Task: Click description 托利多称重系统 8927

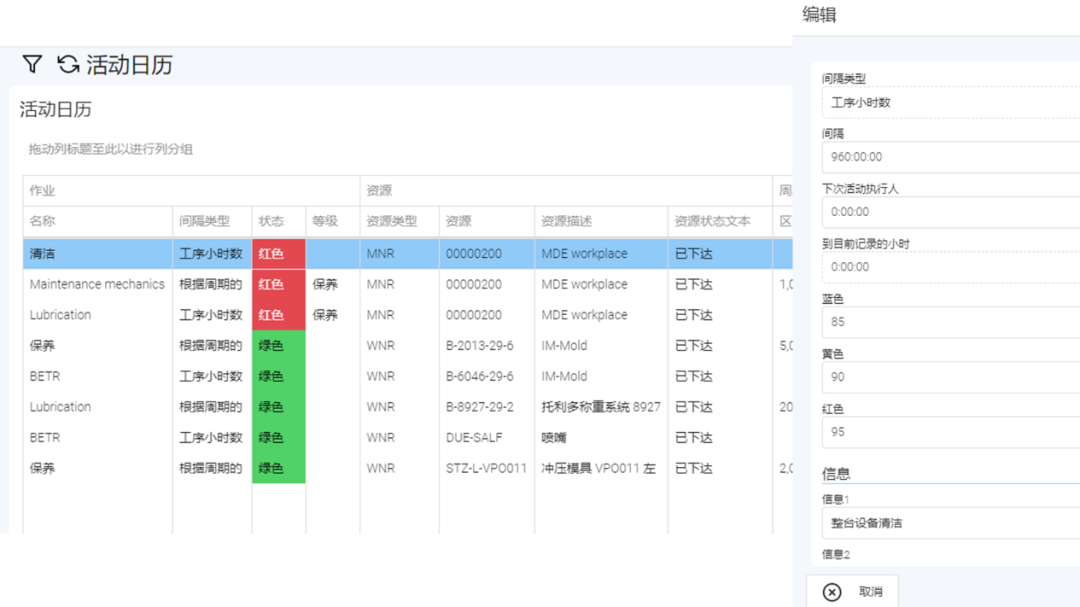Action: pos(601,407)
